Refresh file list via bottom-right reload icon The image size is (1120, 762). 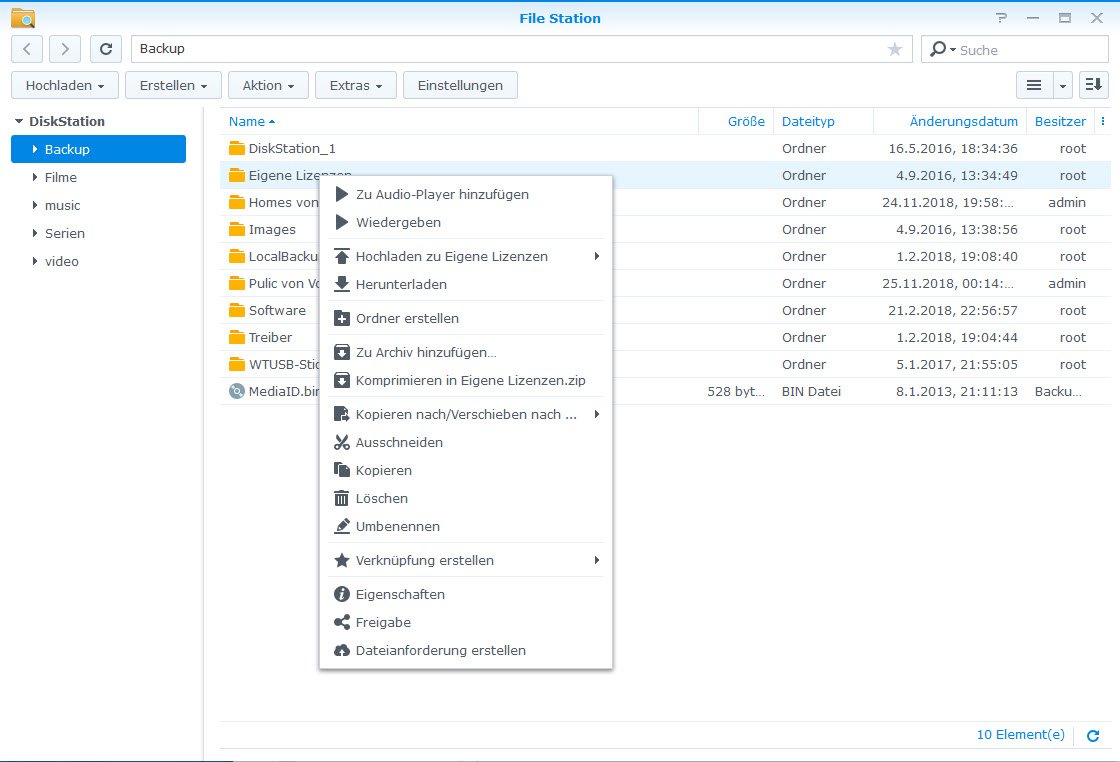[x=1093, y=735]
